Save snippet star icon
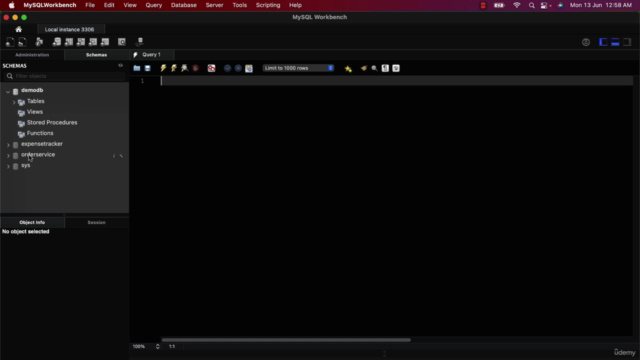Image resolution: width=640 pixels, height=360 pixels. click(x=348, y=69)
